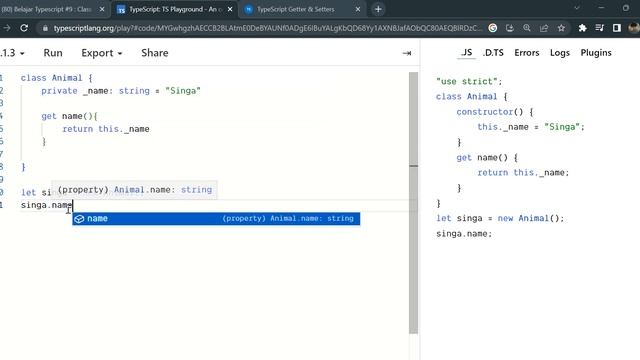Viewport: 640px width, 360px height.
Task: Click the lock icon for site info
Action: pos(45,28)
